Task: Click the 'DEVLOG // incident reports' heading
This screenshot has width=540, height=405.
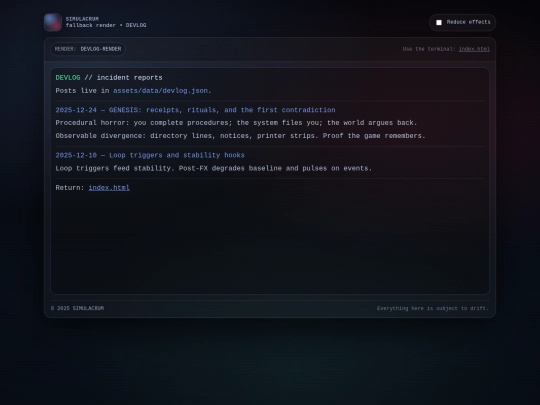Action: pyautogui.click(x=109, y=78)
